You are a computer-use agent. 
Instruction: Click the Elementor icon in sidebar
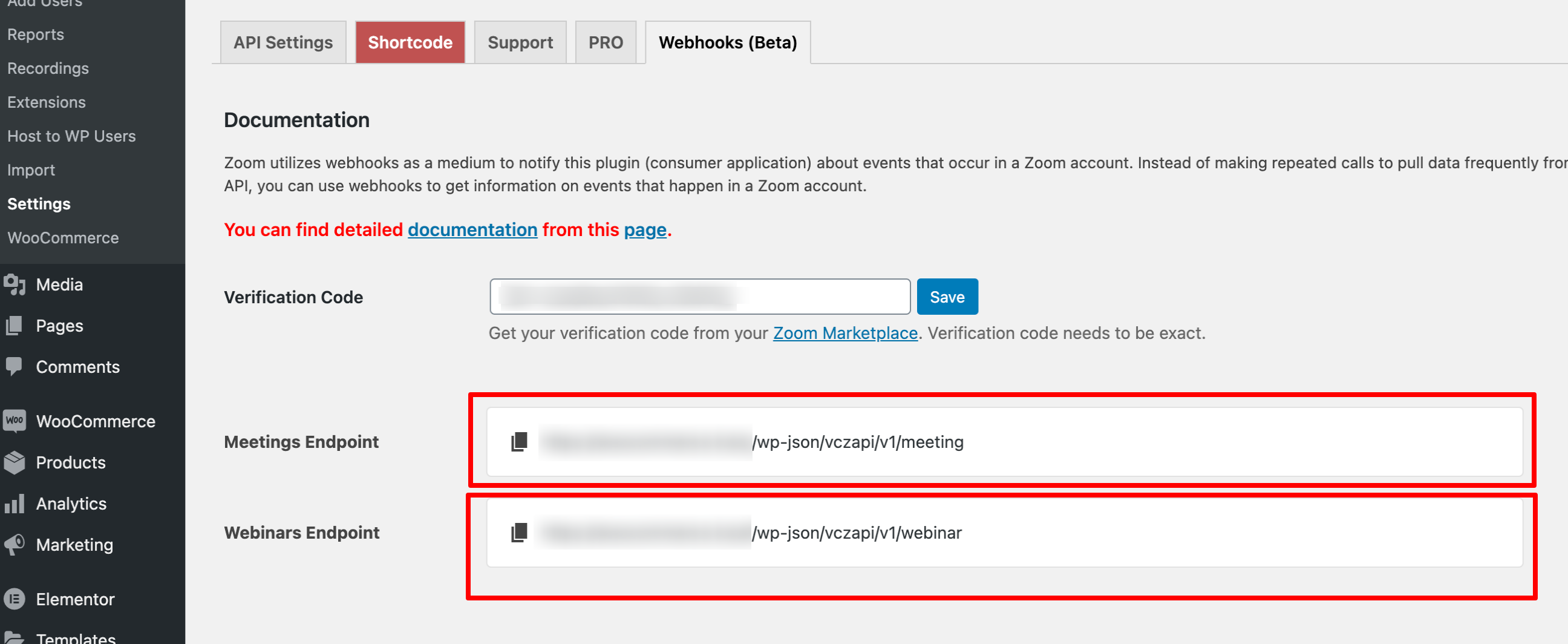coord(15,599)
